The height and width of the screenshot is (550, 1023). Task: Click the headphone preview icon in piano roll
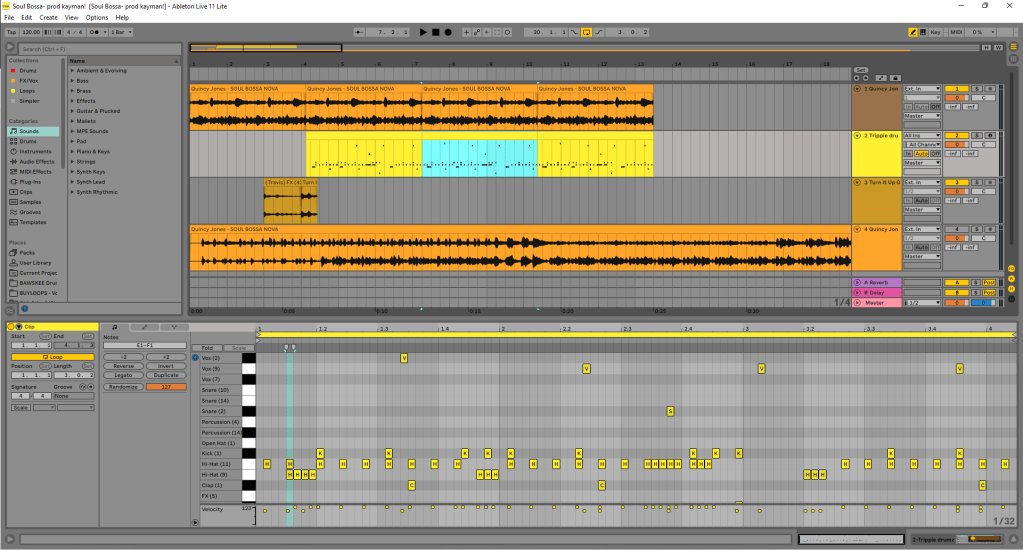196,357
